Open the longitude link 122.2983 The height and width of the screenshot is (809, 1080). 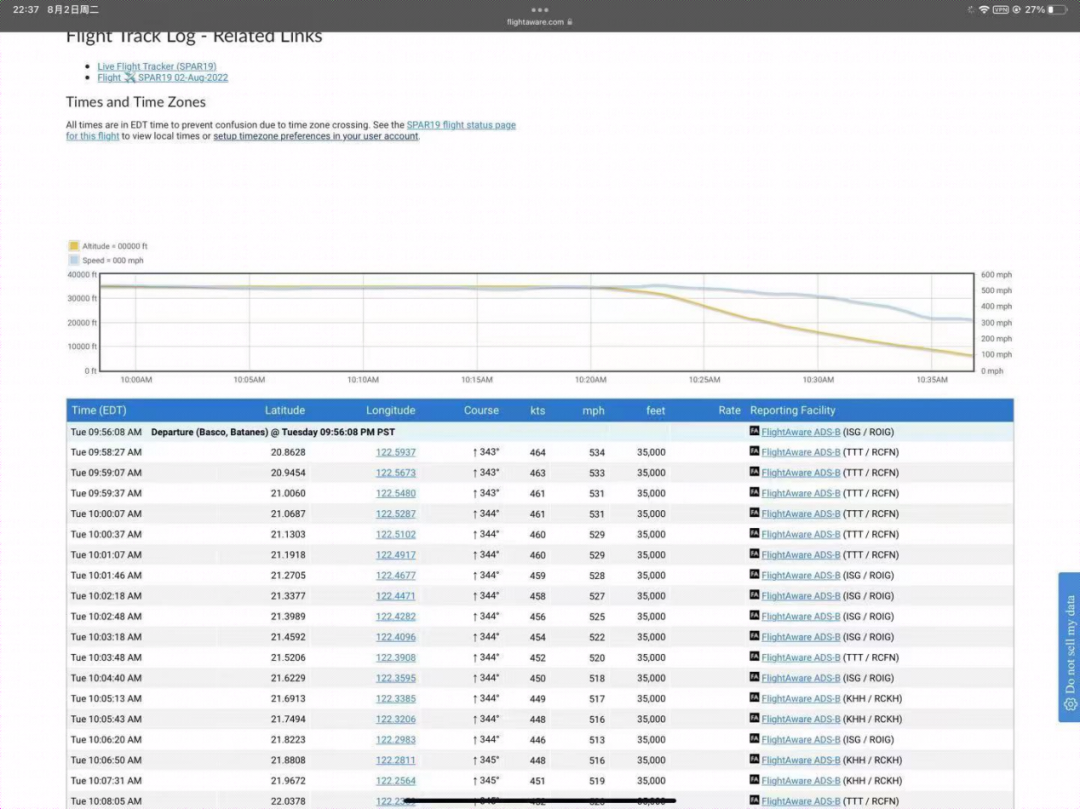click(395, 739)
